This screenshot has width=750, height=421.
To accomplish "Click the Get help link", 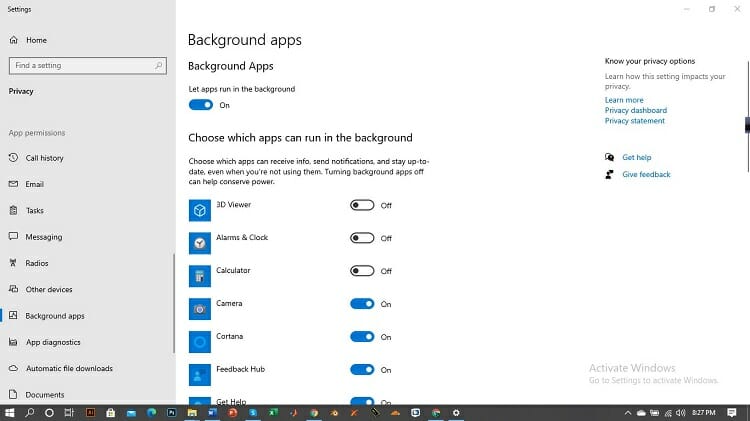I will 637,157.
